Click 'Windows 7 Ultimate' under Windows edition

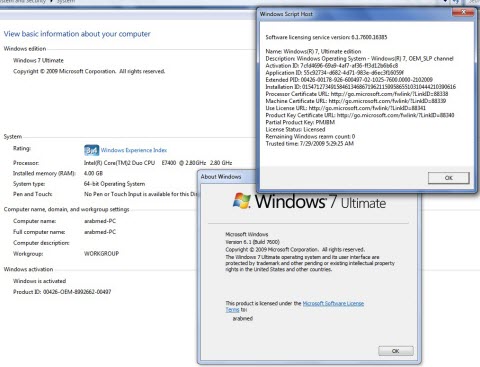38,60
